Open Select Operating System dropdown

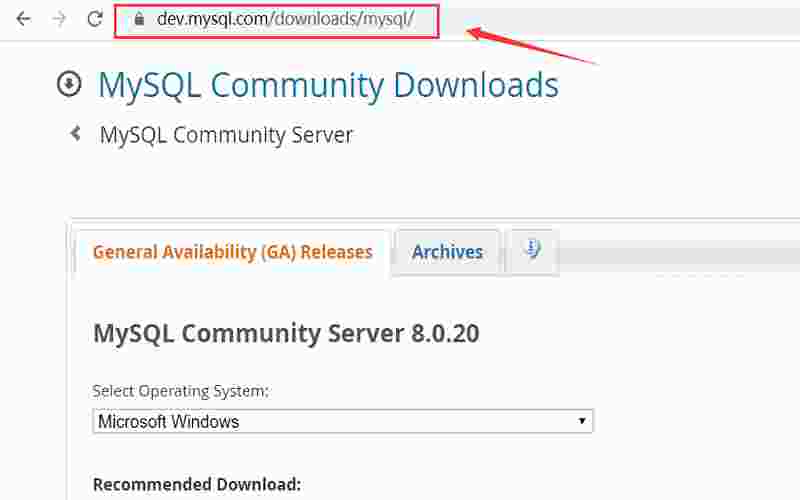pos(343,421)
